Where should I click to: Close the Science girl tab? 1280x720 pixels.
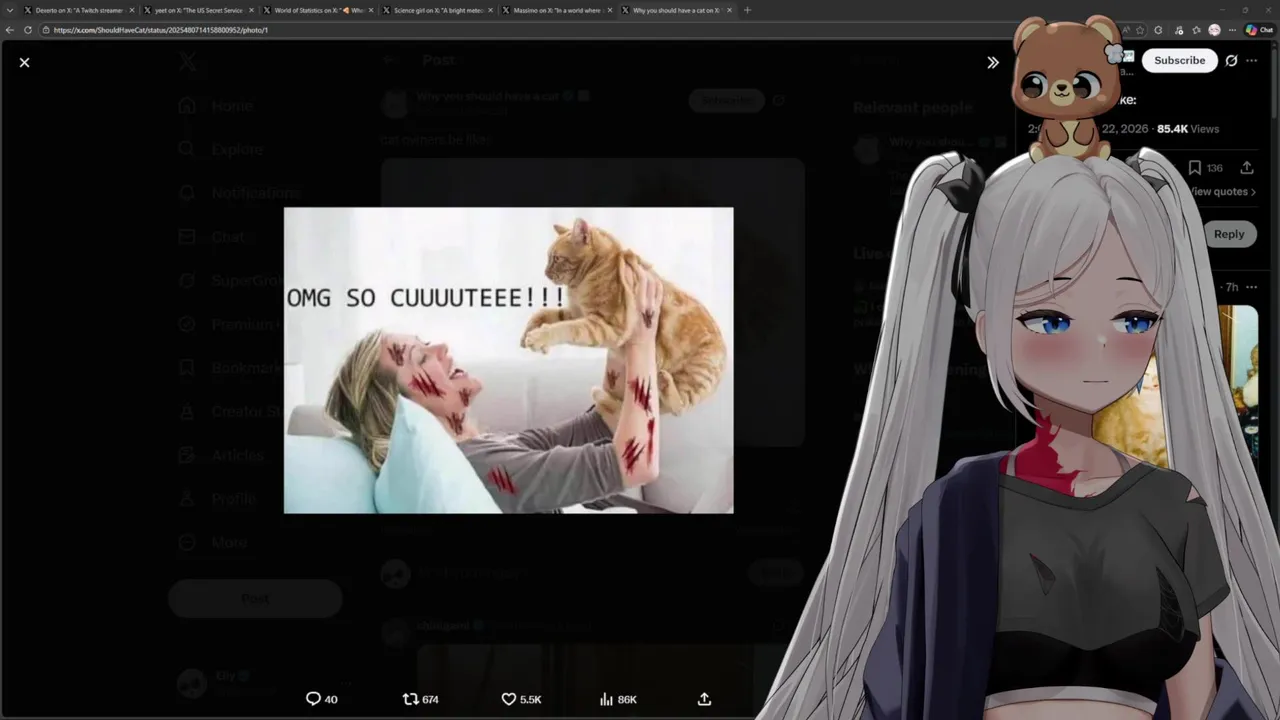pyautogui.click(x=490, y=10)
